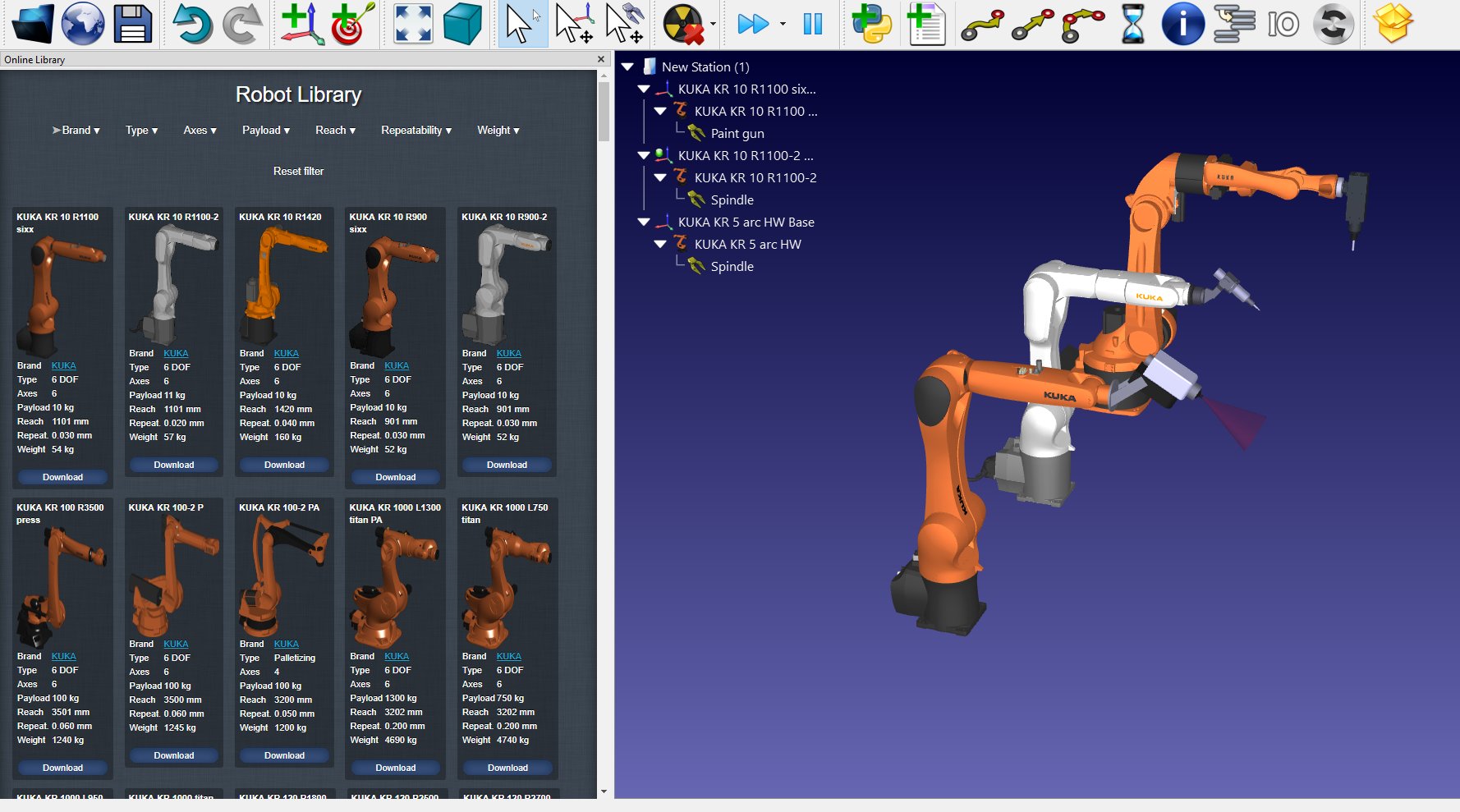Open the online robot library
Screen dimensions: 1460x812
[x=81, y=24]
